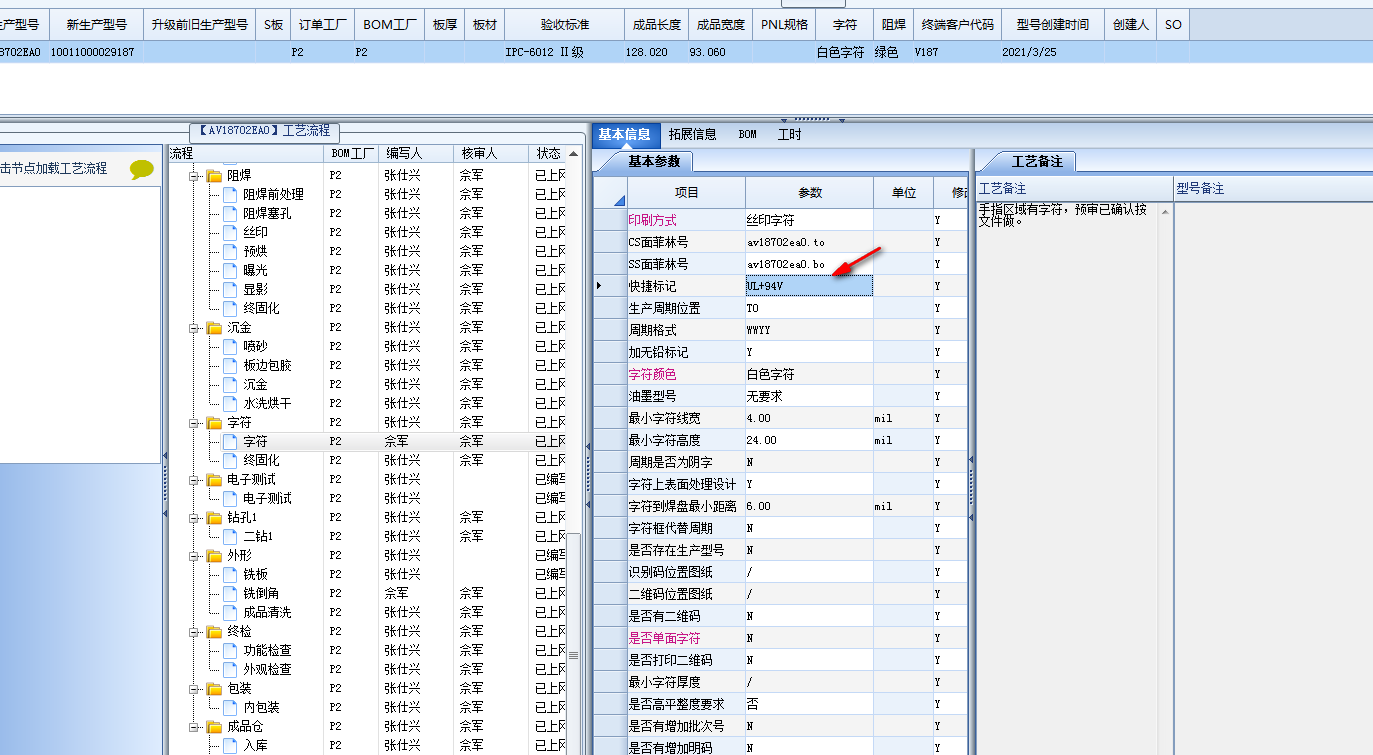Click the 验收标准 column header
Image resolution: width=1373 pixels, height=755 pixels.
564,24
